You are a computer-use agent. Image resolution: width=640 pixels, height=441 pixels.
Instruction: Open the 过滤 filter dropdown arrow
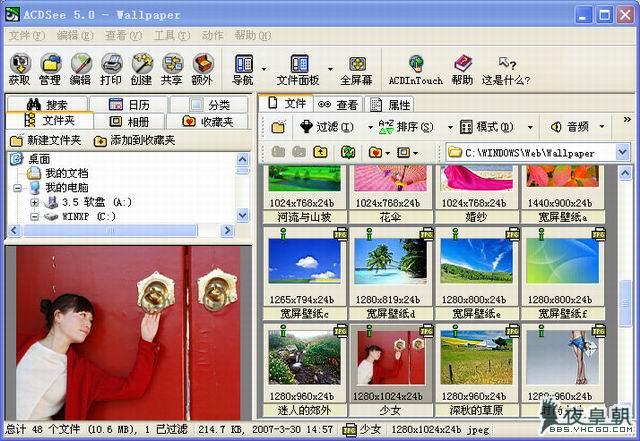(370, 127)
